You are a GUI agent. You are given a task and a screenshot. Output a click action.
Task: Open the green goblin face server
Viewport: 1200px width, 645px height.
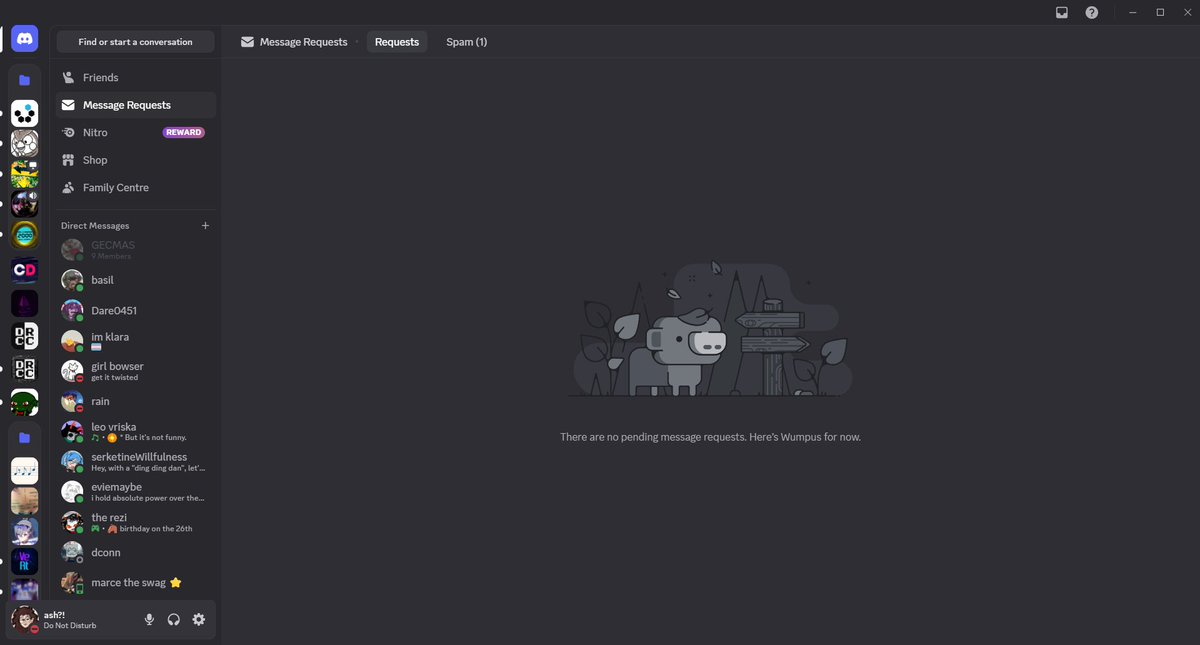[25, 403]
